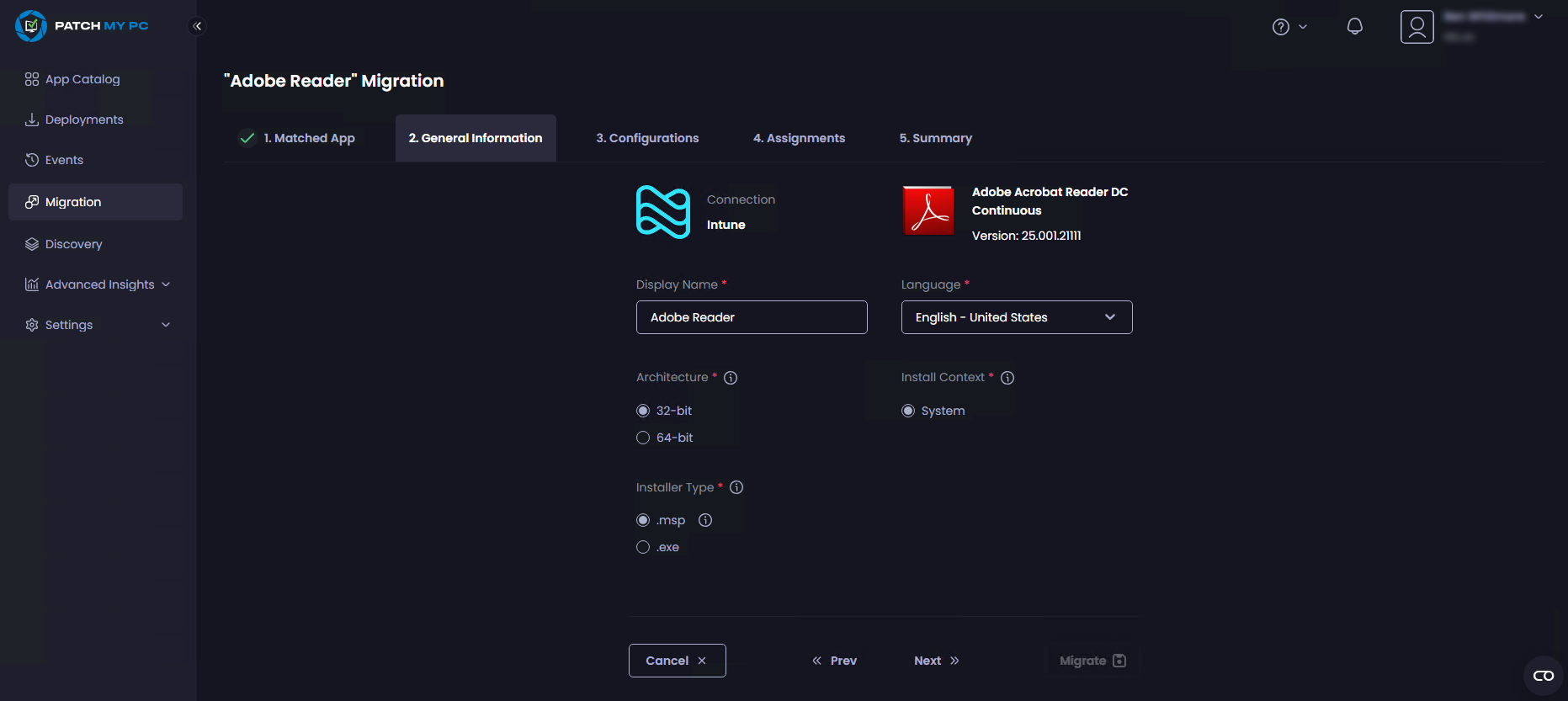Select the 2. General Information tab
The width and height of the screenshot is (1568, 701).
476,138
